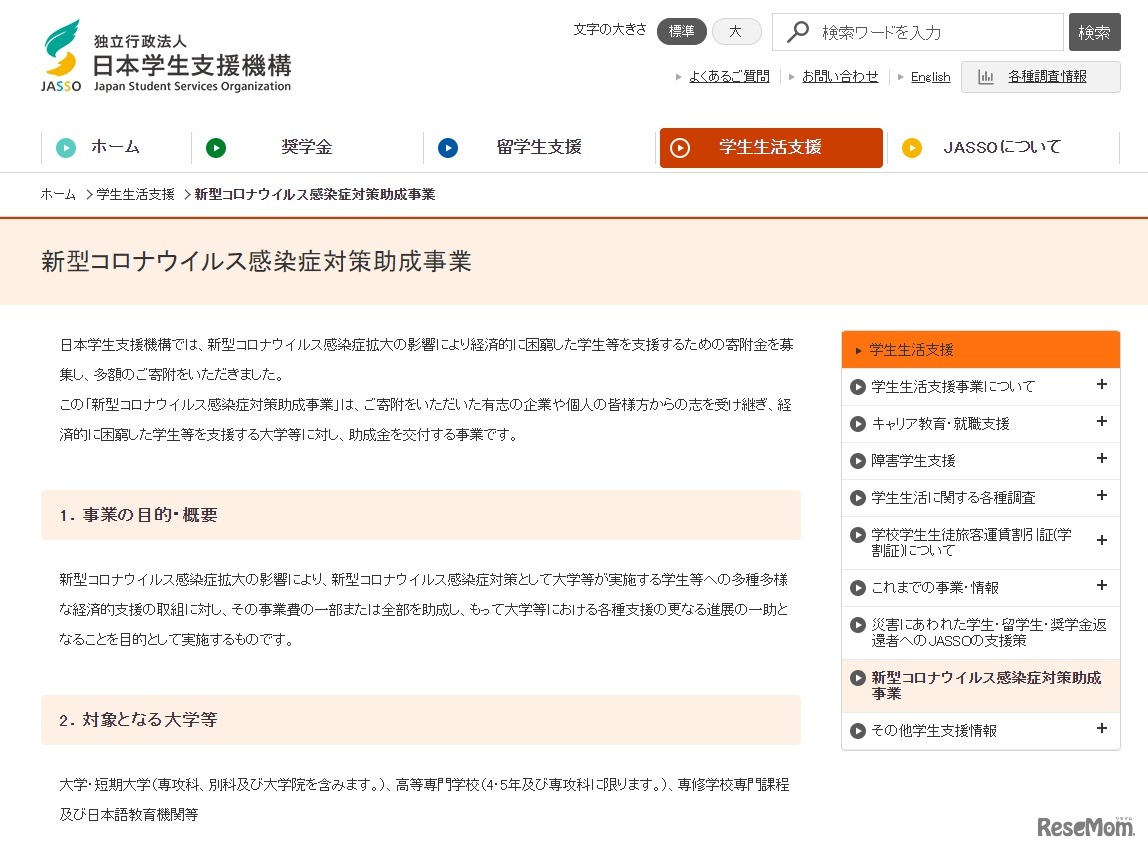Click the magnifying glass search icon

coord(797,32)
